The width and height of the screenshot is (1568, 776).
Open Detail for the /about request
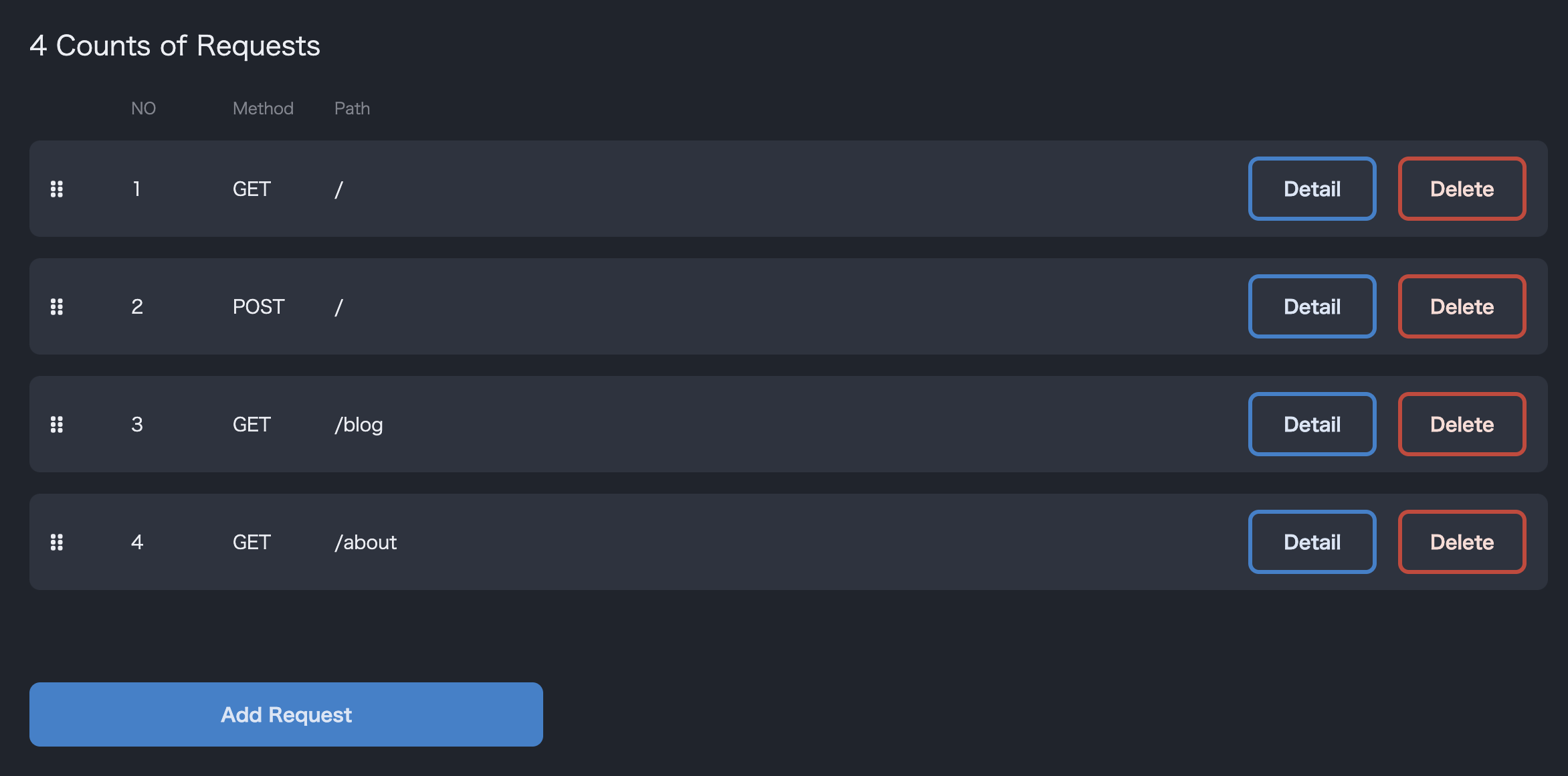[1312, 542]
